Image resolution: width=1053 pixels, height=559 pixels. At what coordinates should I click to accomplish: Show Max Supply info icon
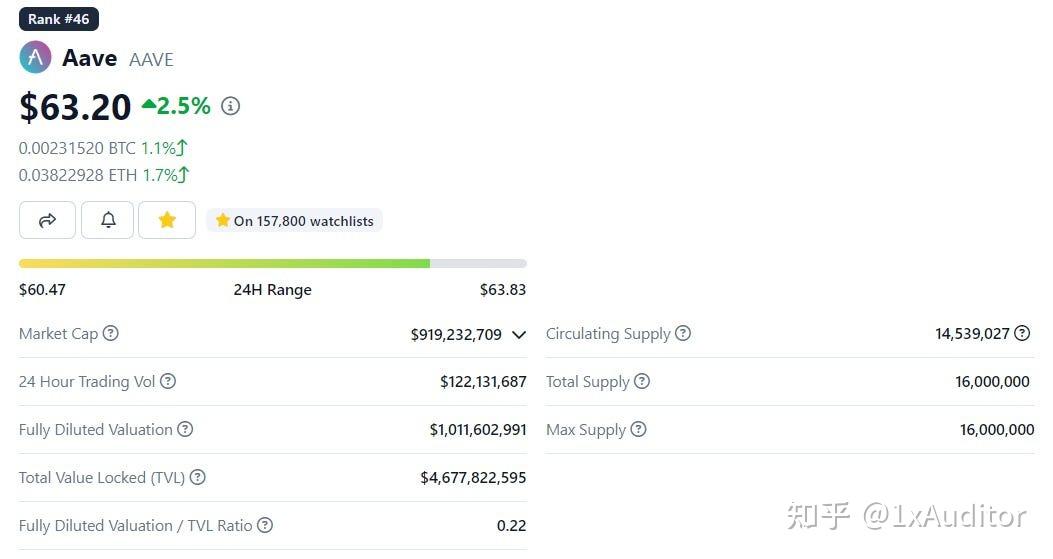[x=638, y=429]
